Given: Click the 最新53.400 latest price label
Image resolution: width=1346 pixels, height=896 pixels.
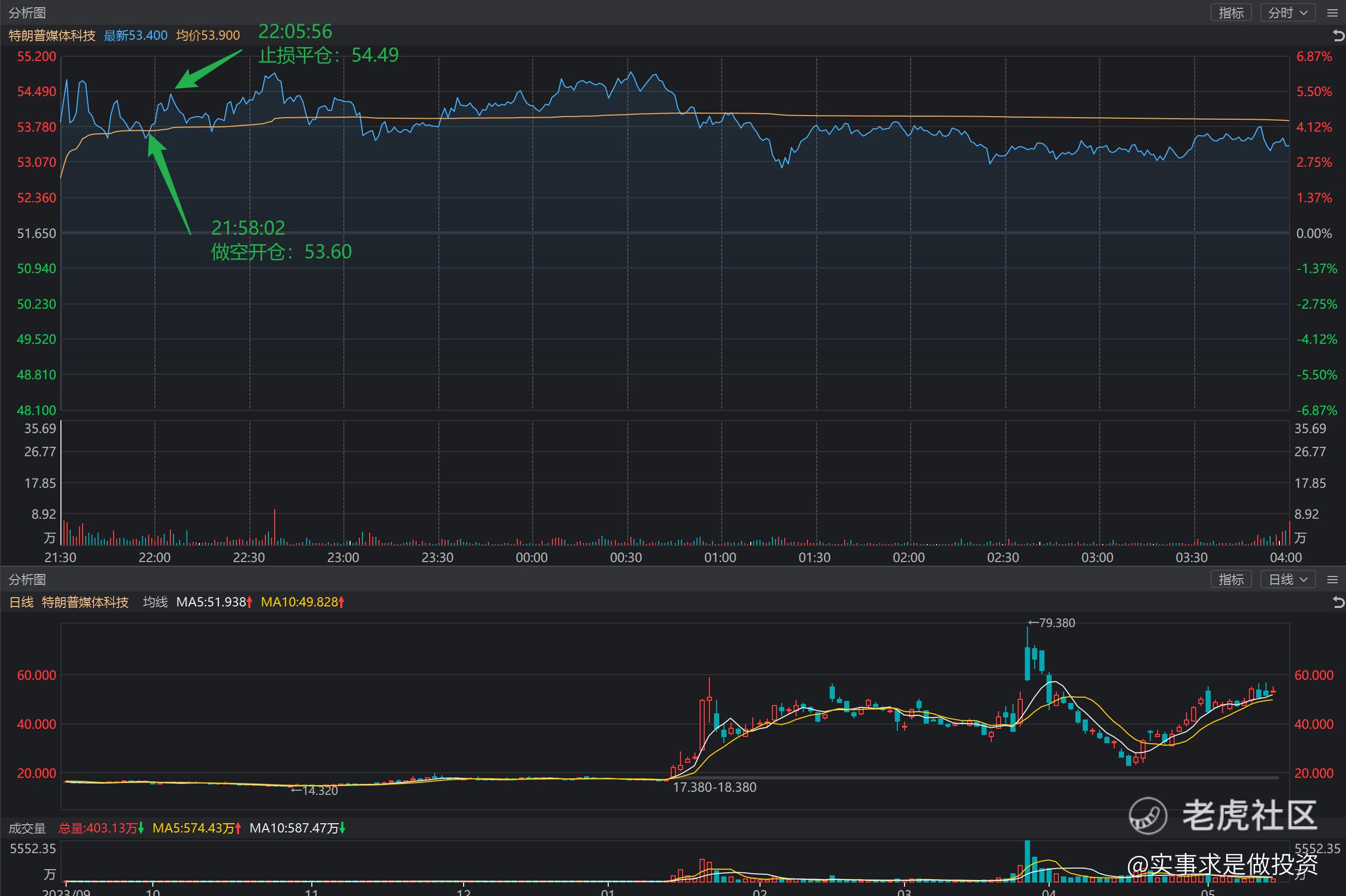Looking at the screenshot, I should 135,36.
